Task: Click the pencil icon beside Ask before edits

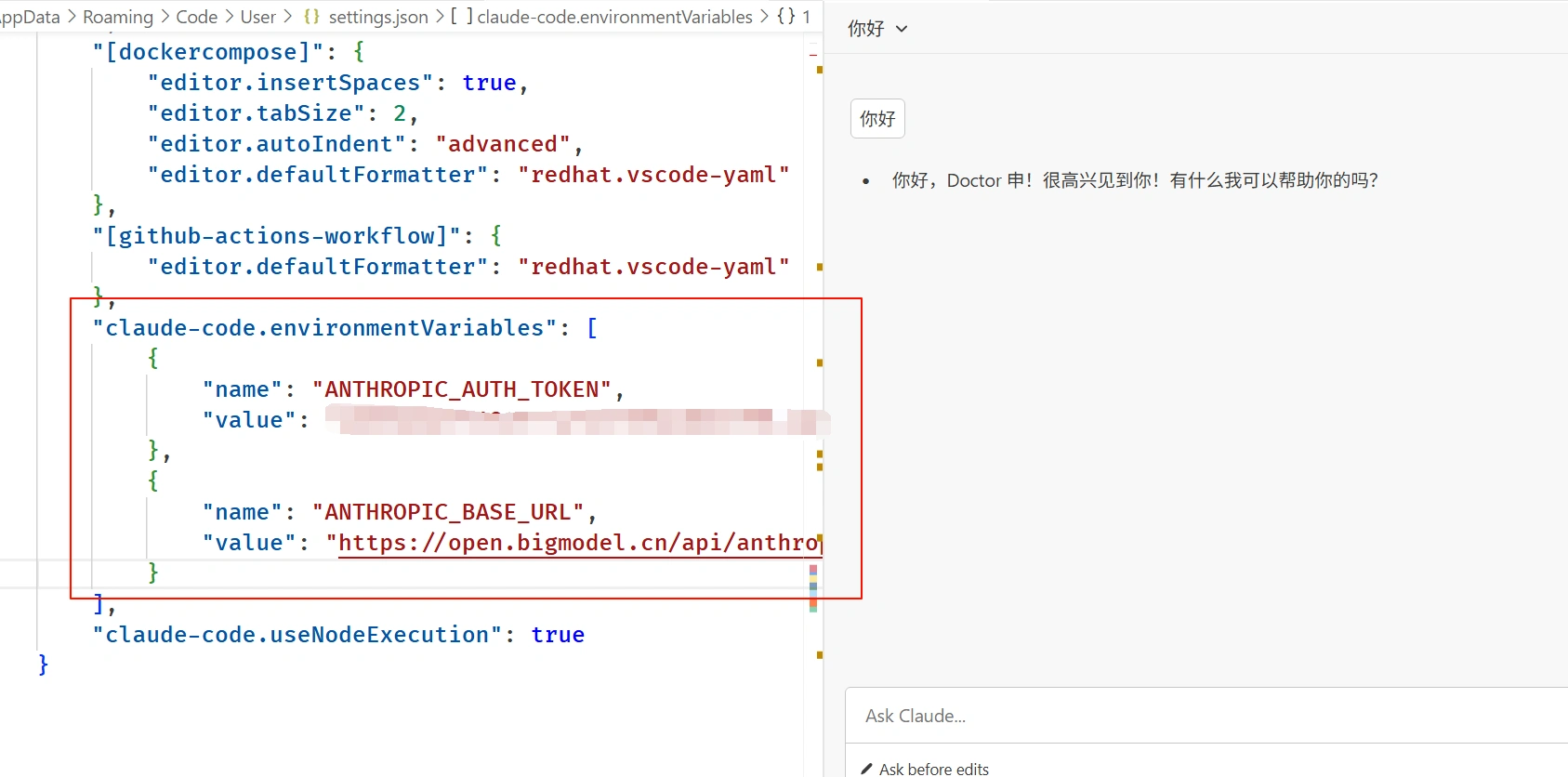Action: point(866,769)
